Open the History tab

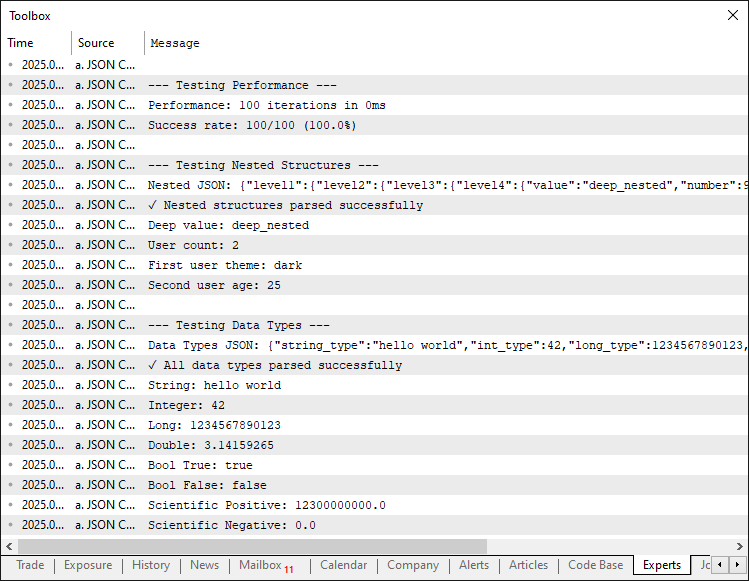151,565
